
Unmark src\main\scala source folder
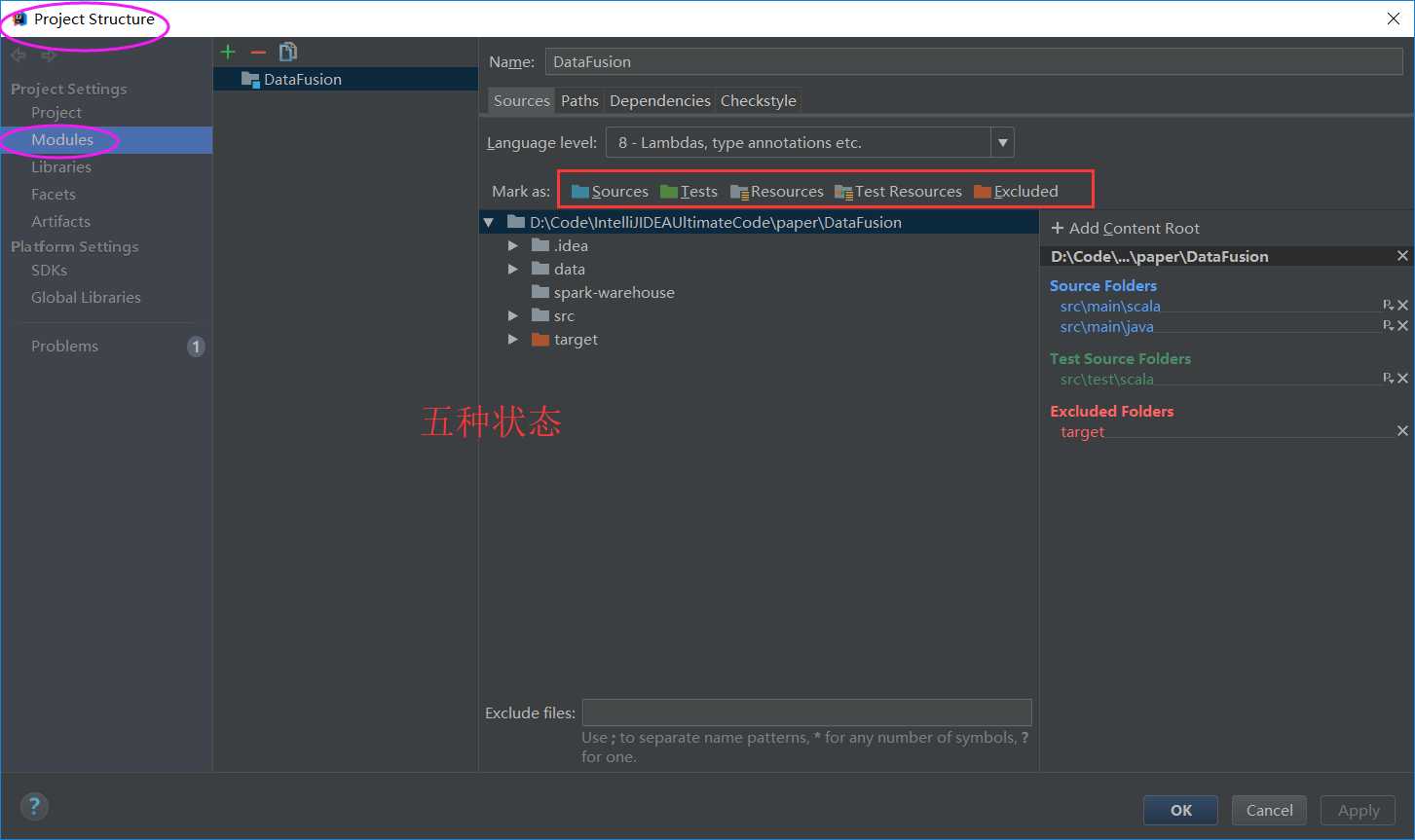tap(1402, 306)
